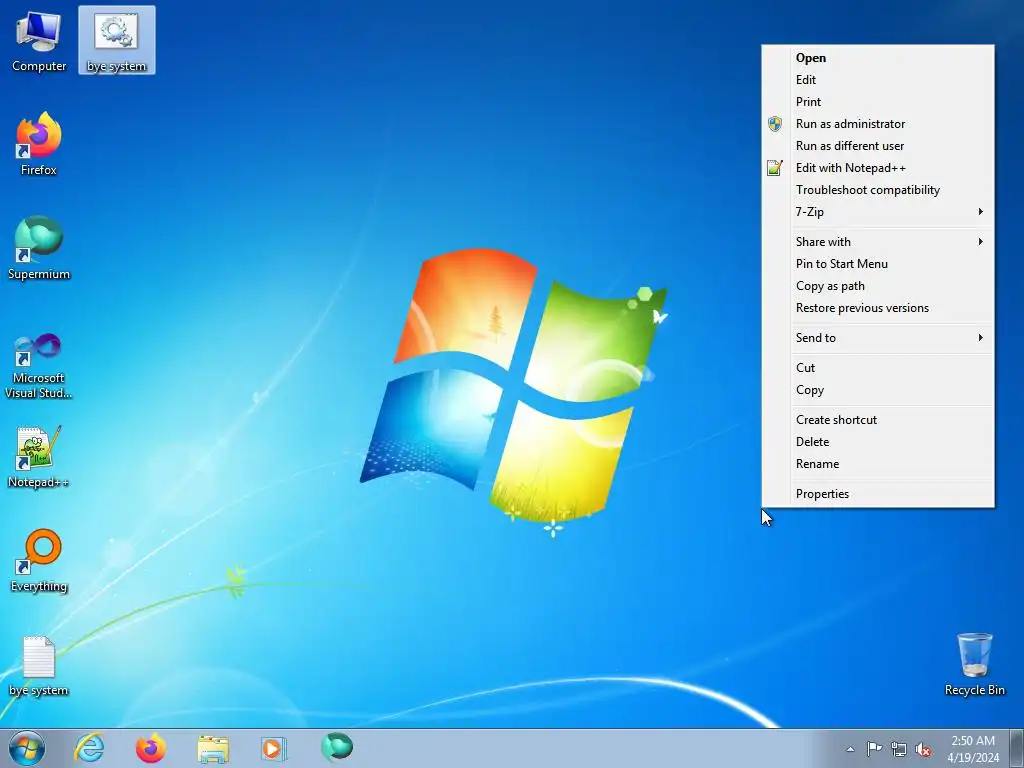Screen dimensions: 1024x768
Task: Select the bye system batch file icon
Action: pyautogui.click(x=117, y=40)
